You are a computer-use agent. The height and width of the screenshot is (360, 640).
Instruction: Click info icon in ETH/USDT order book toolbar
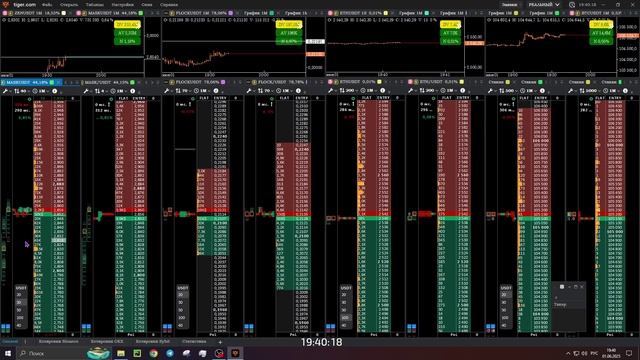(x=462, y=91)
